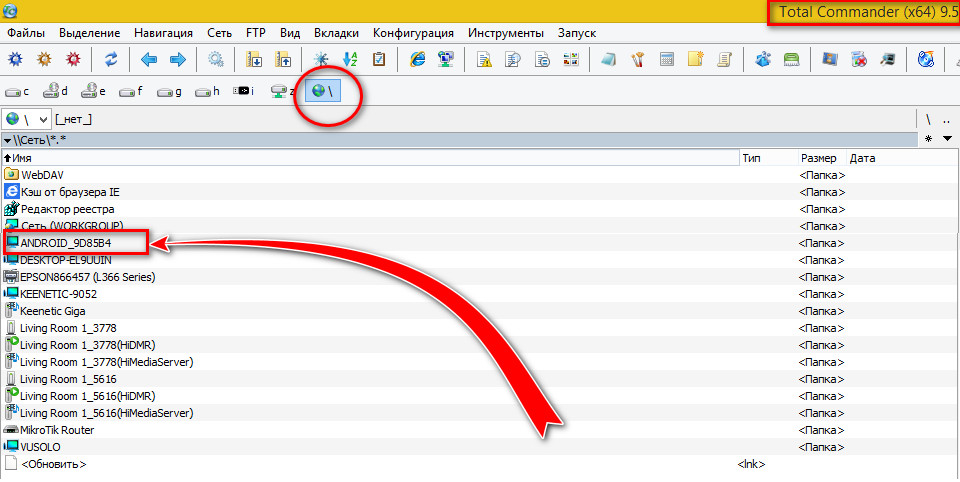Image resolution: width=960 pixels, height=482 pixels.
Task: Sort by the Тип column header
Action: coord(768,158)
